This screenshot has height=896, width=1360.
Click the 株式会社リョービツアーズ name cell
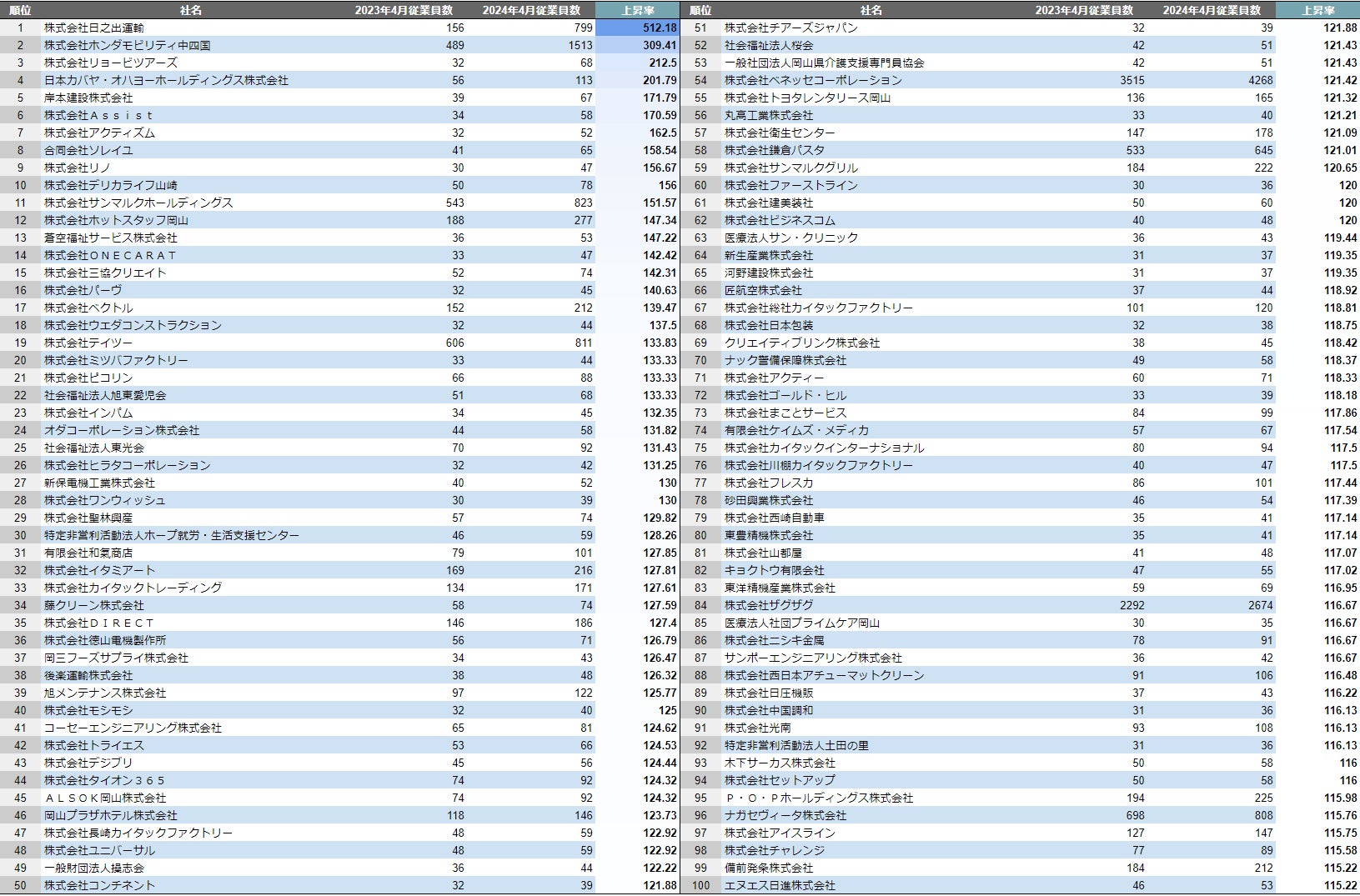click(111, 63)
